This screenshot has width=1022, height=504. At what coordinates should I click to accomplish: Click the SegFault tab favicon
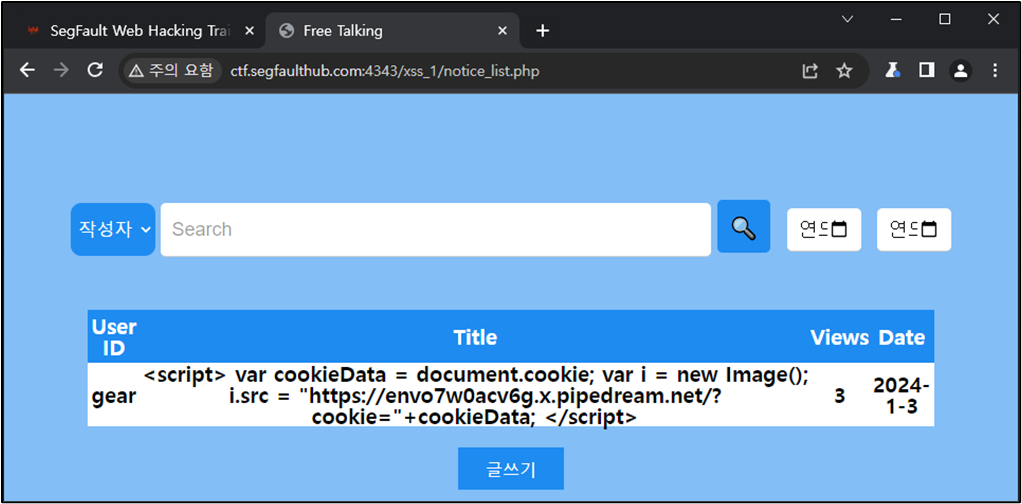33,31
